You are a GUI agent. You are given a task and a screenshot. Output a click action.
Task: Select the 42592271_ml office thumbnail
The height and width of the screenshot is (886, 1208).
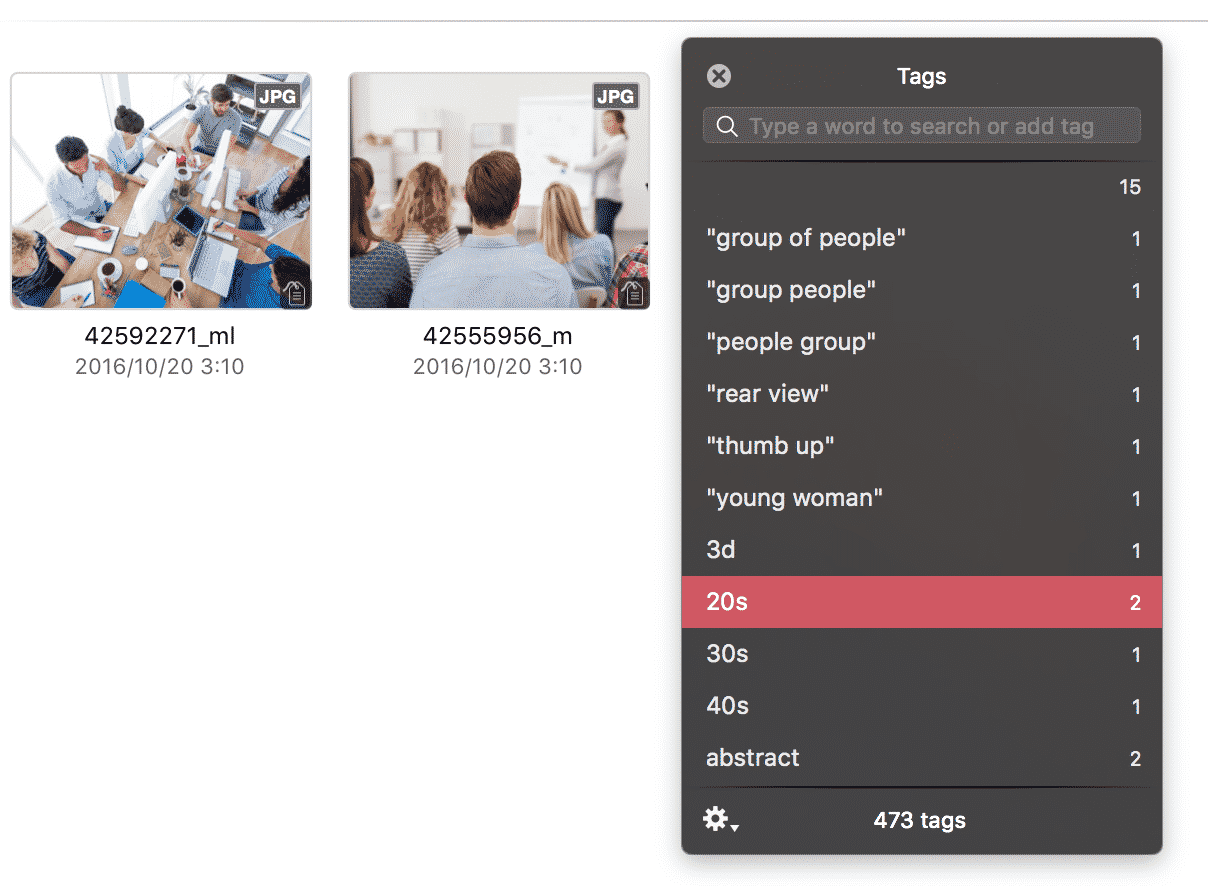pos(161,191)
